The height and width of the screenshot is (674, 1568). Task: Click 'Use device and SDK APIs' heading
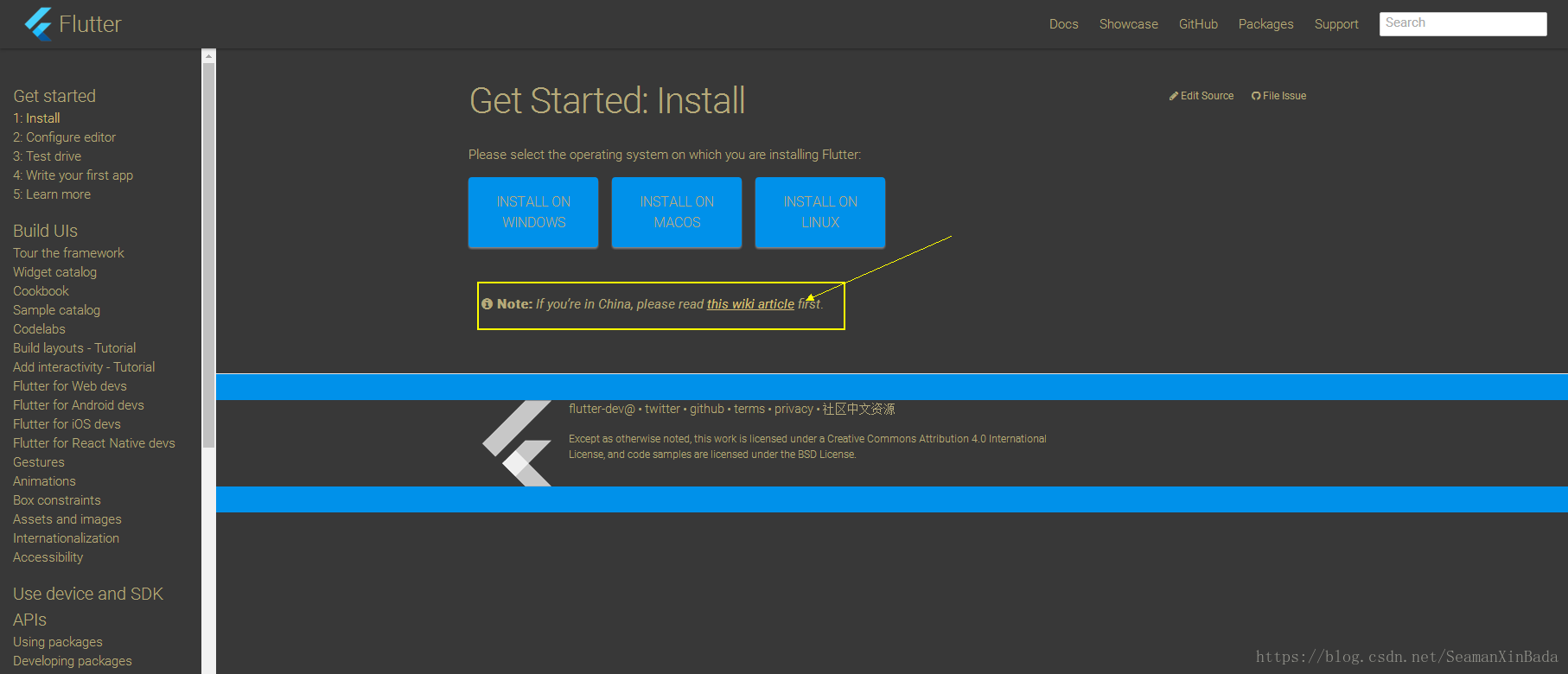coord(88,607)
